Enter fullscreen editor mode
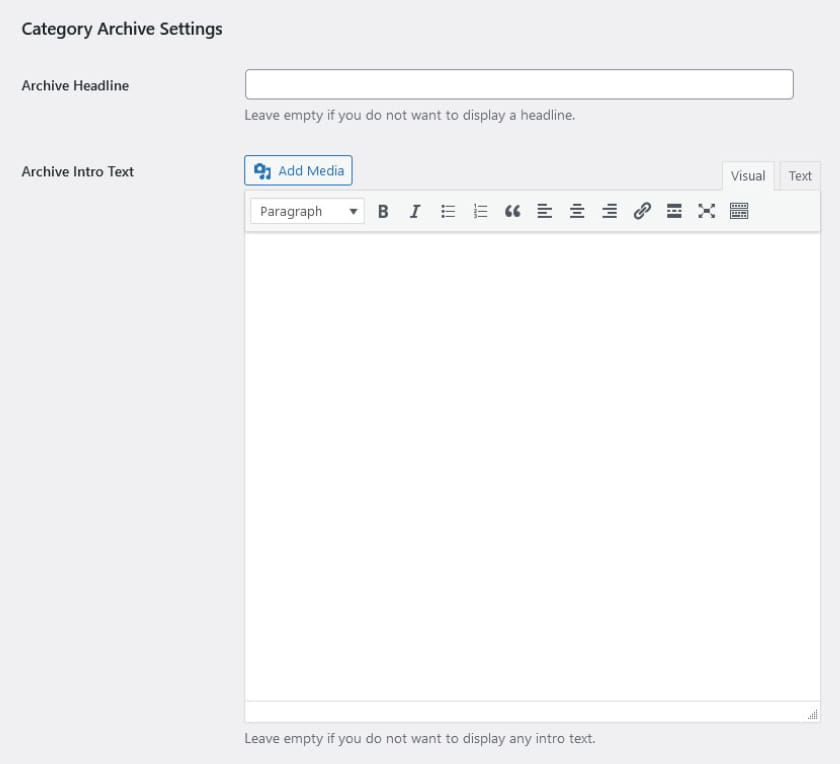 (707, 211)
